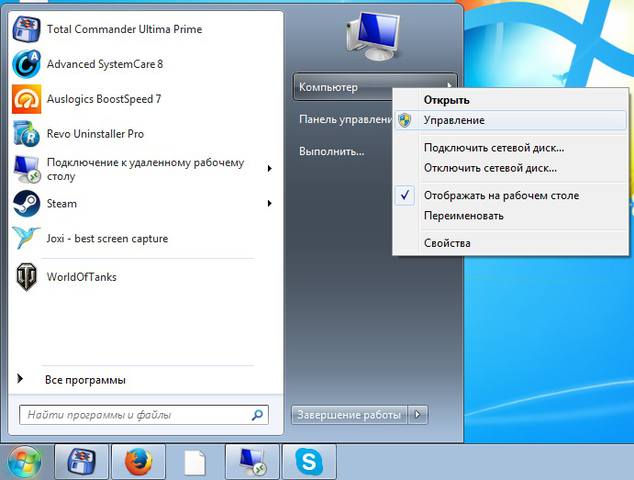Screen dimensions: 634x480
Task: Launch Advanced SystemCare 8 icon
Action: point(26,64)
